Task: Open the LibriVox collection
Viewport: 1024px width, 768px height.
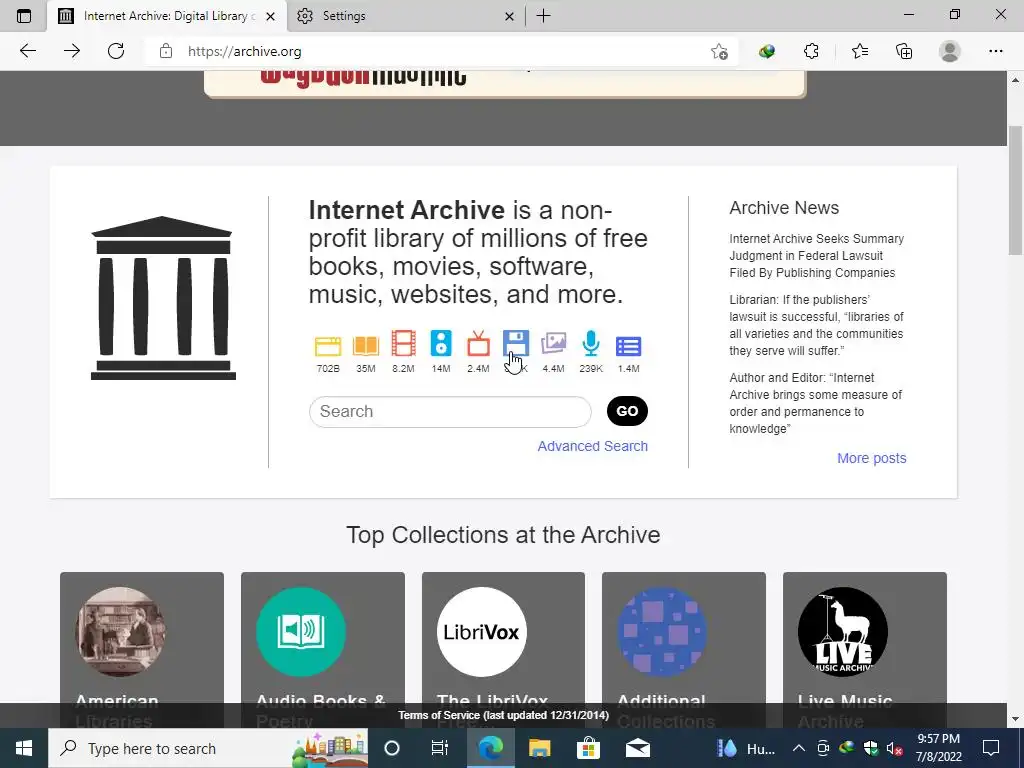Action: click(x=504, y=650)
